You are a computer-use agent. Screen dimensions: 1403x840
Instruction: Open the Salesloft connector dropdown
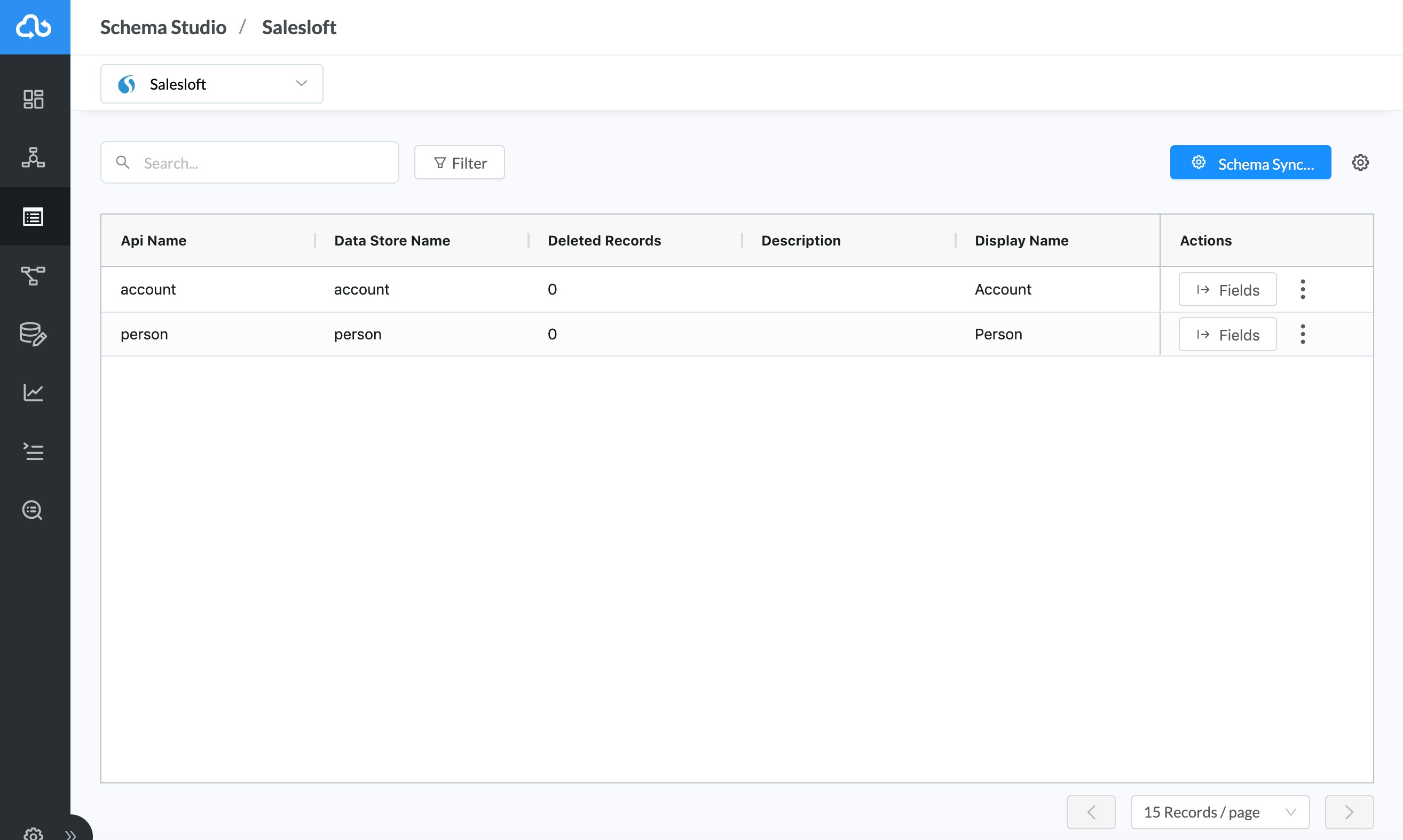pos(212,84)
